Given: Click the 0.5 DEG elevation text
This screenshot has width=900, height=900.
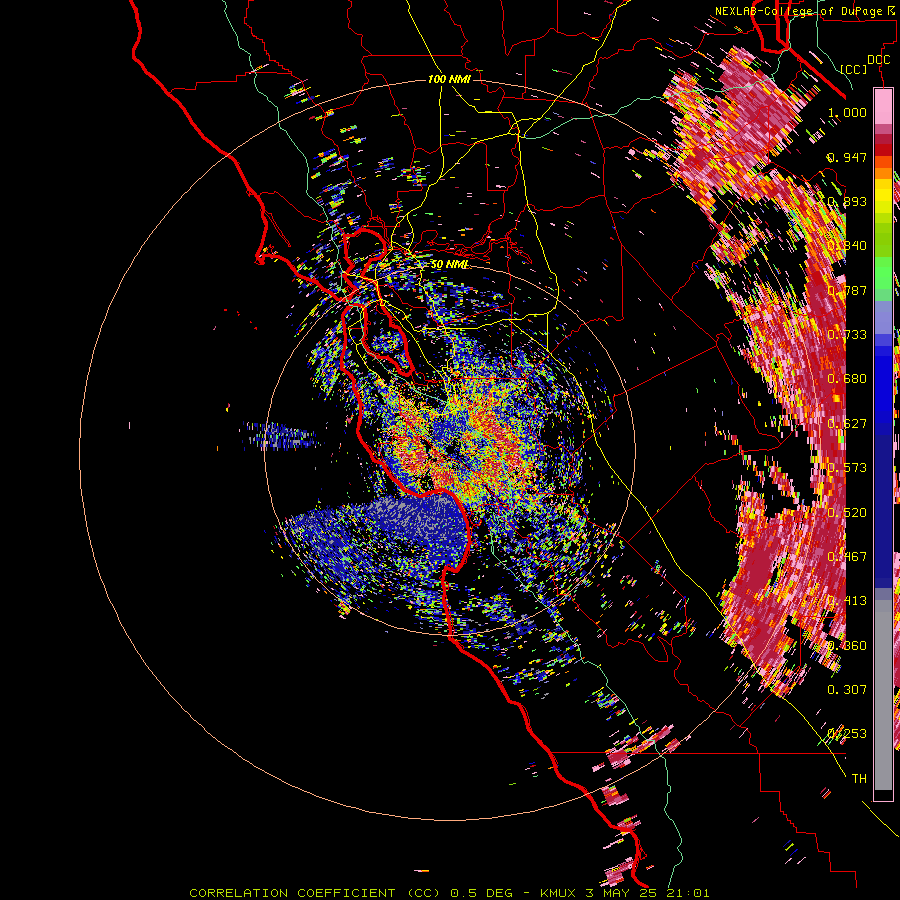Looking at the screenshot, I should click(481, 893).
